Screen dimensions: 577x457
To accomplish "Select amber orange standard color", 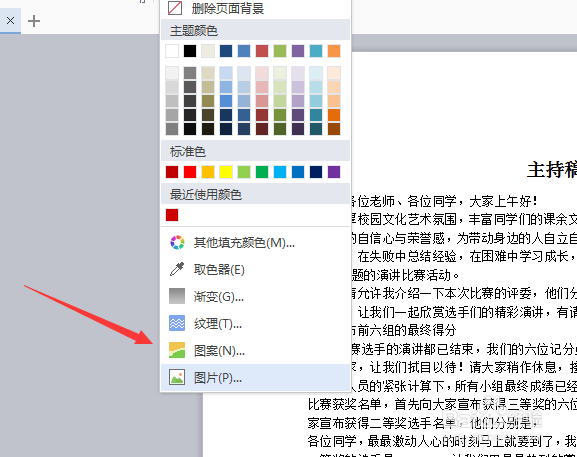I will coord(208,172).
